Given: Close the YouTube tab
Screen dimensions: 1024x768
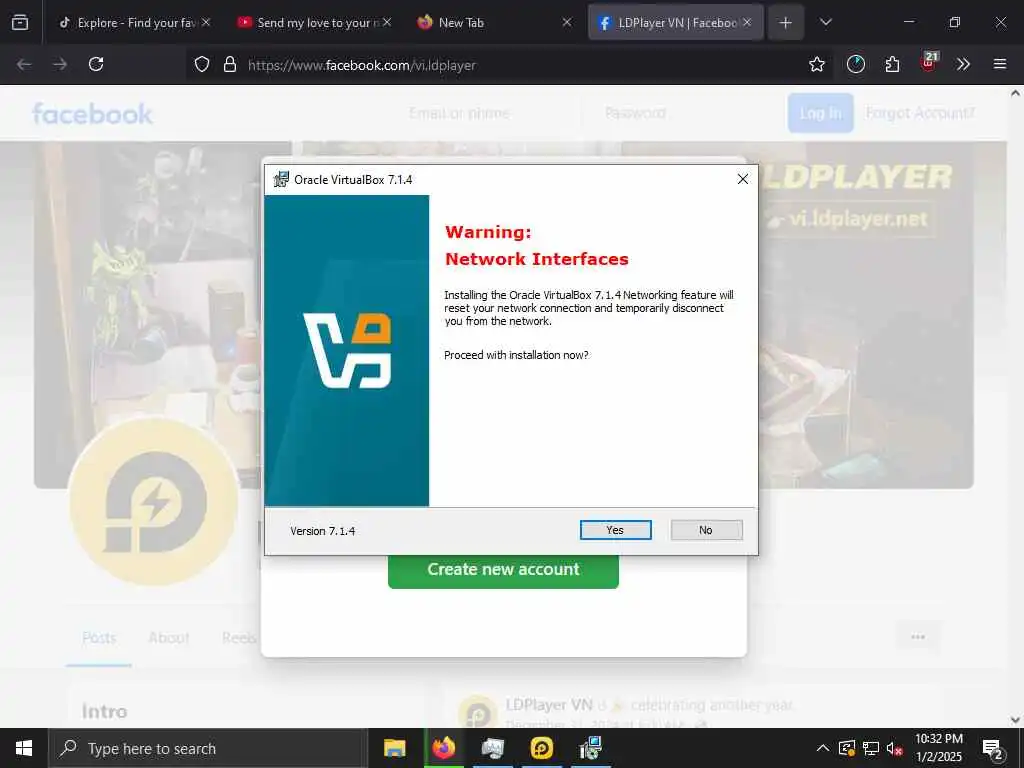Looking at the screenshot, I should pos(387,22).
